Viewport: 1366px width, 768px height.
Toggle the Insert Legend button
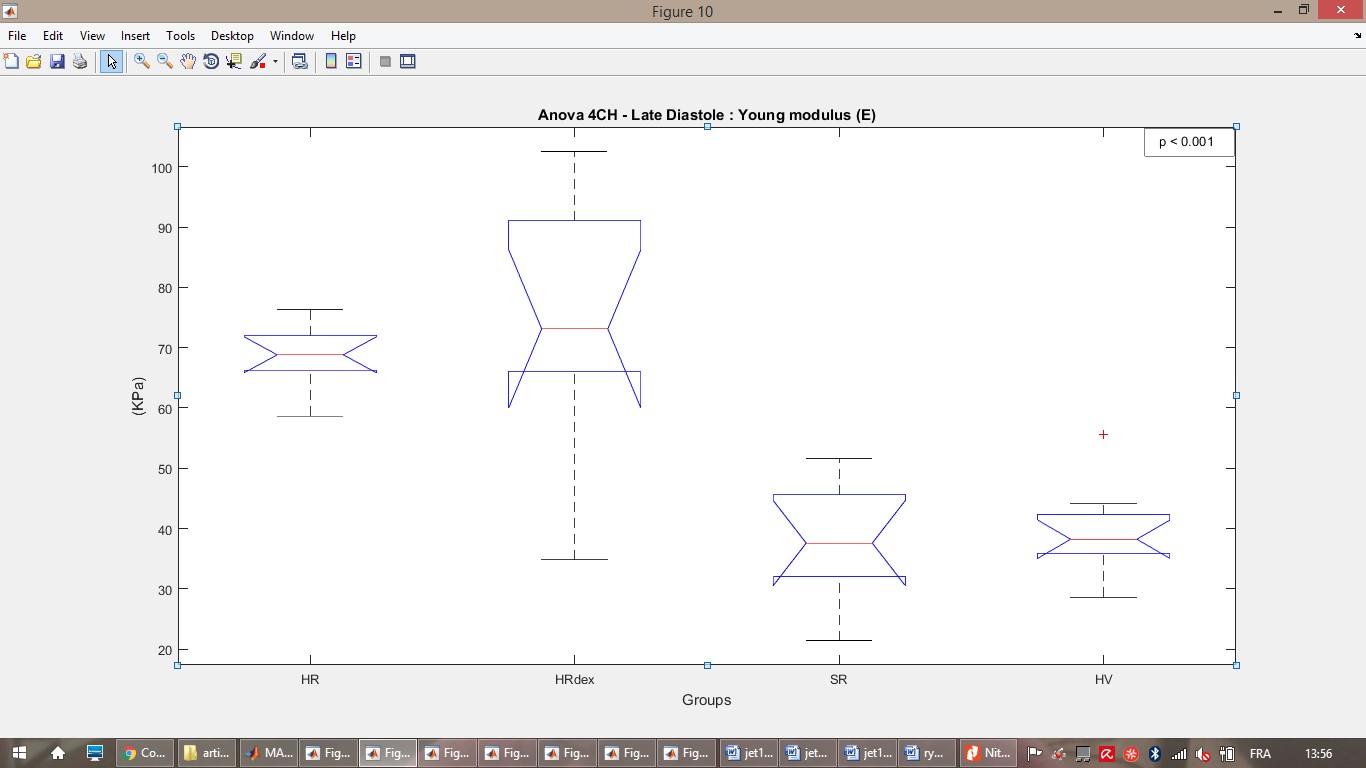click(354, 62)
